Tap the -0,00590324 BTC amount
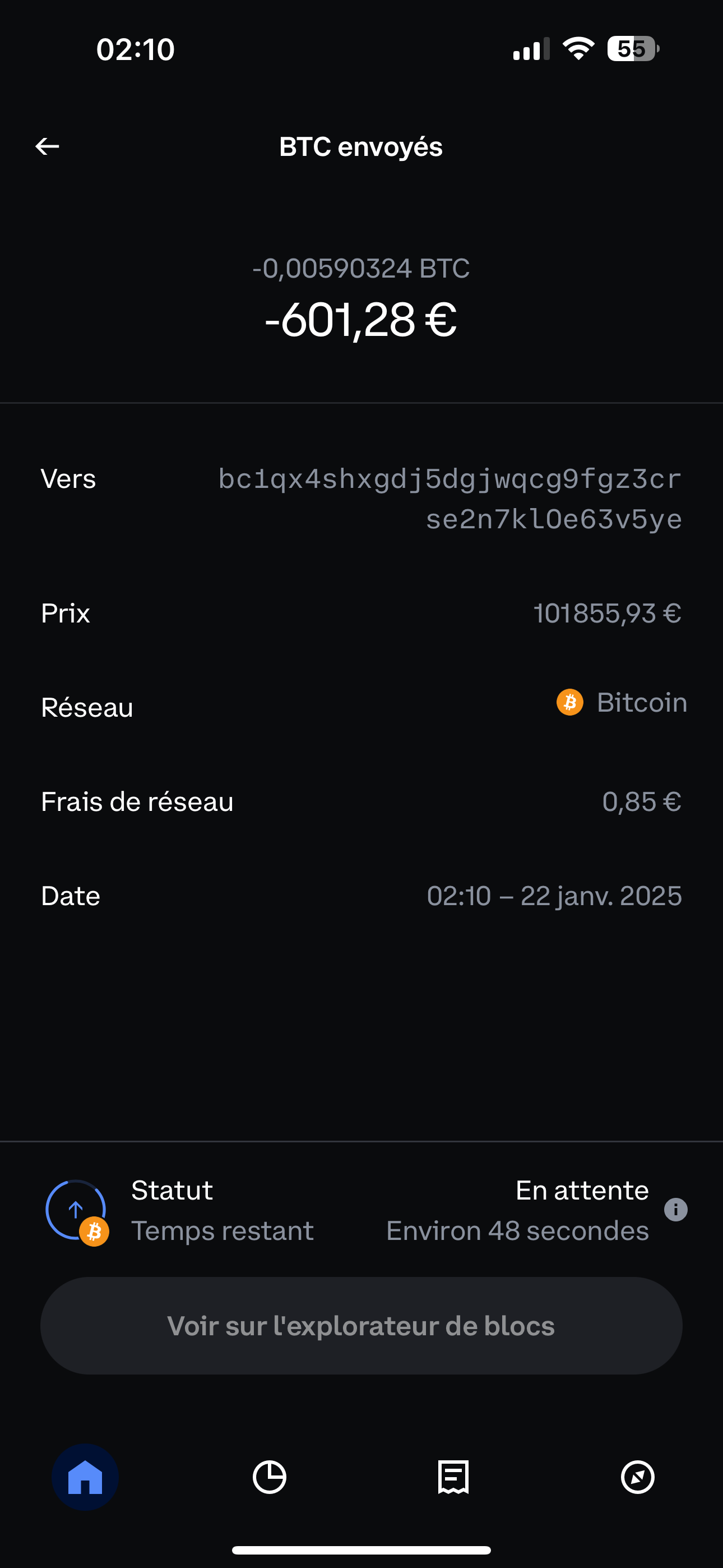723x1568 pixels. point(361,269)
